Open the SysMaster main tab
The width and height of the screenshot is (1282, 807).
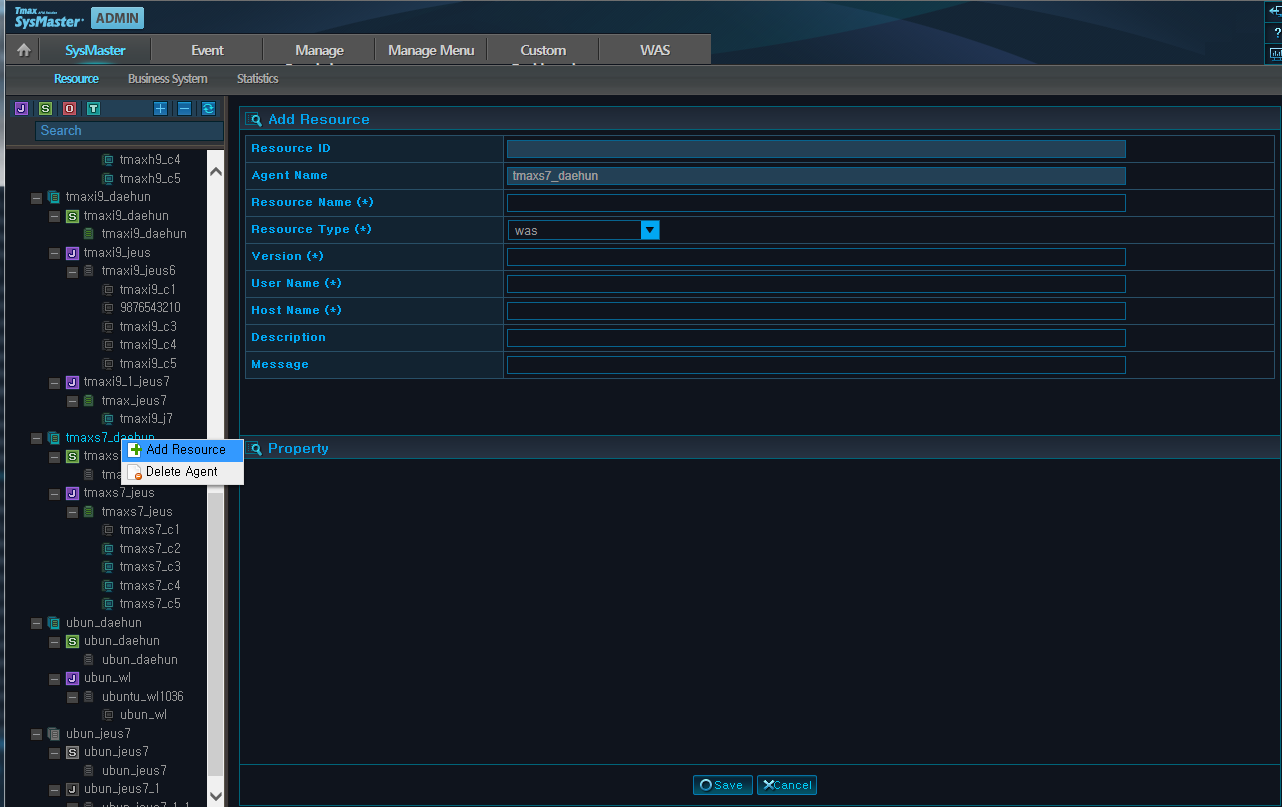(x=95, y=50)
